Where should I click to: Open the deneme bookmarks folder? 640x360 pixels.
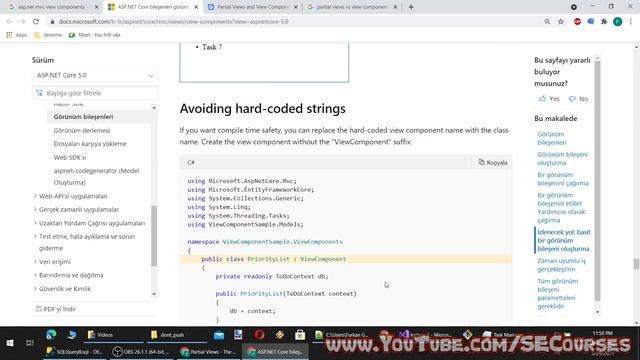click(x=48, y=35)
